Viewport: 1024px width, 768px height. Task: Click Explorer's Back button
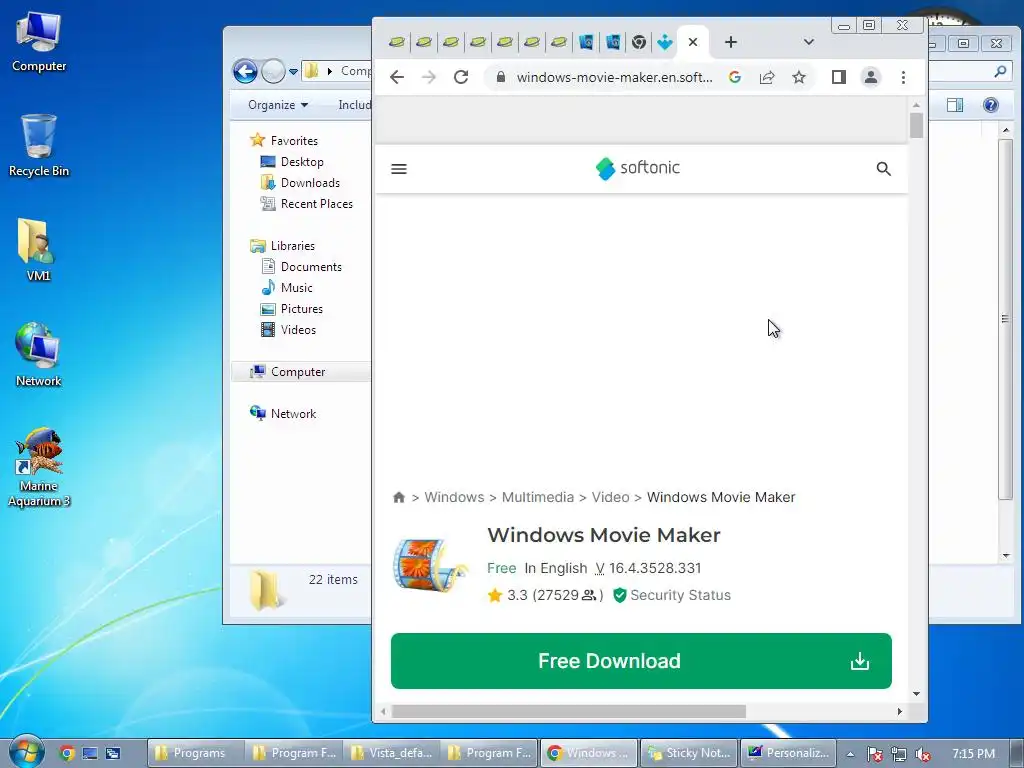tap(246, 71)
